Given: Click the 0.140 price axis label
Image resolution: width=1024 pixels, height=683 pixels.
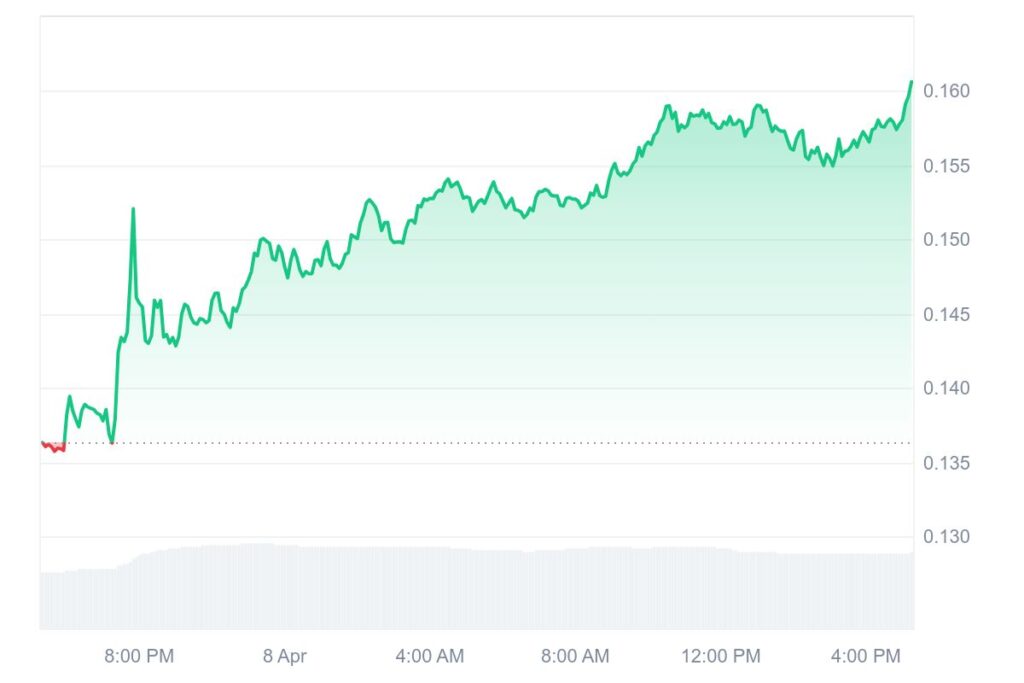Looking at the screenshot, I should (946, 389).
